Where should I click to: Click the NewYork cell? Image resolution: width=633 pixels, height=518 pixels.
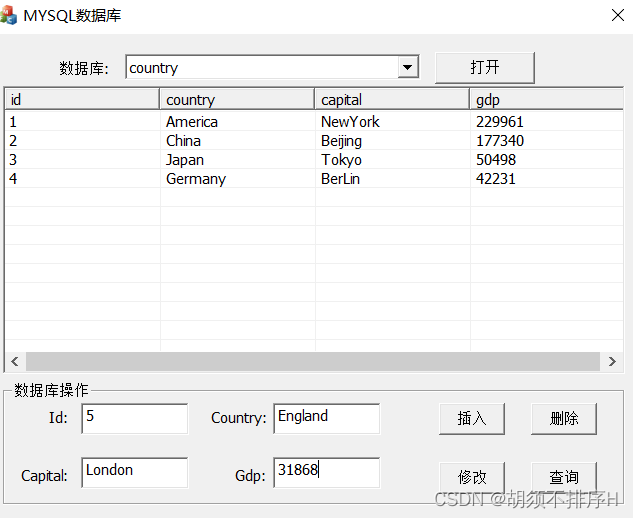pos(350,122)
